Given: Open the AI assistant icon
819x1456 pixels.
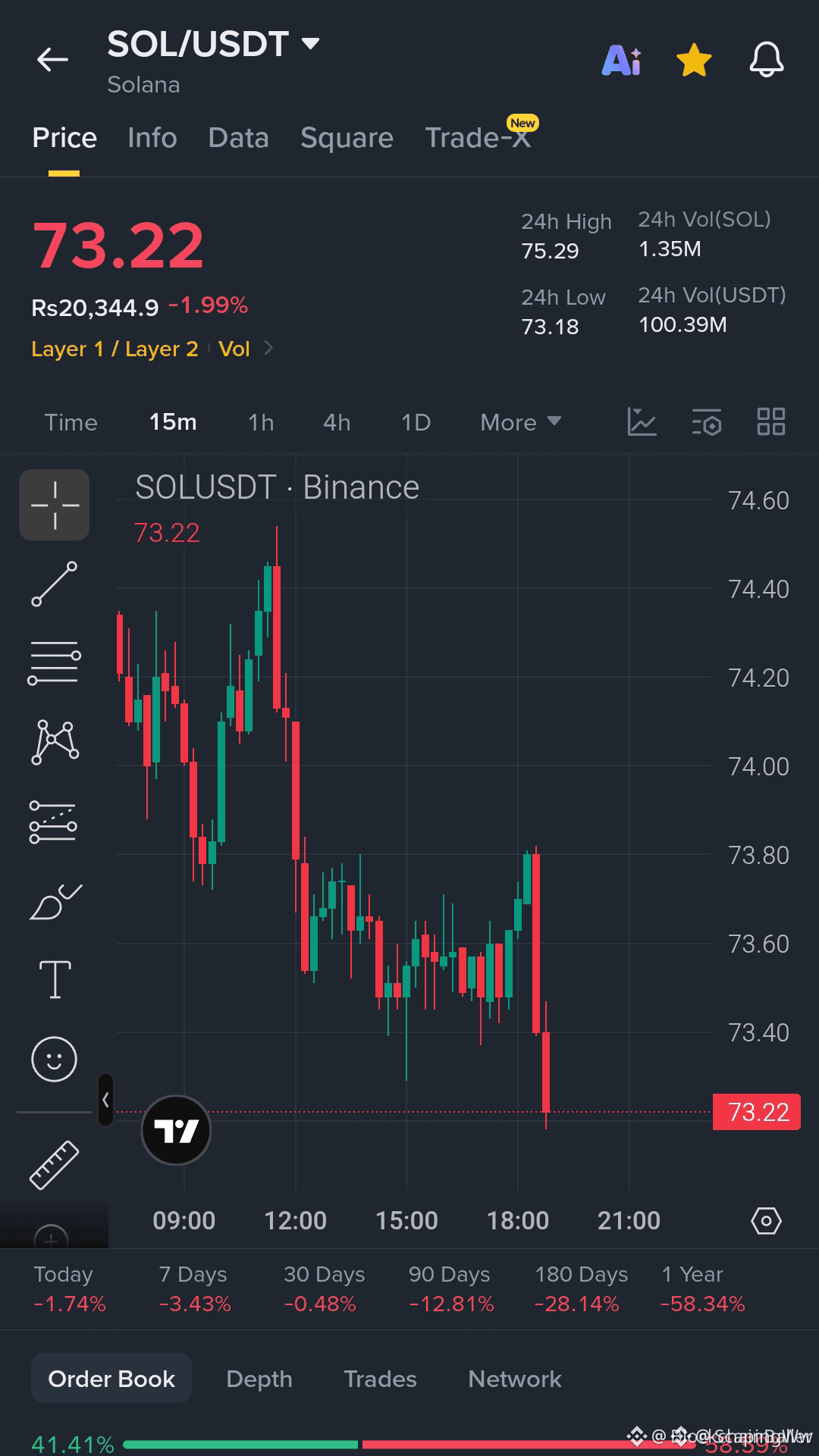Looking at the screenshot, I should click(622, 60).
